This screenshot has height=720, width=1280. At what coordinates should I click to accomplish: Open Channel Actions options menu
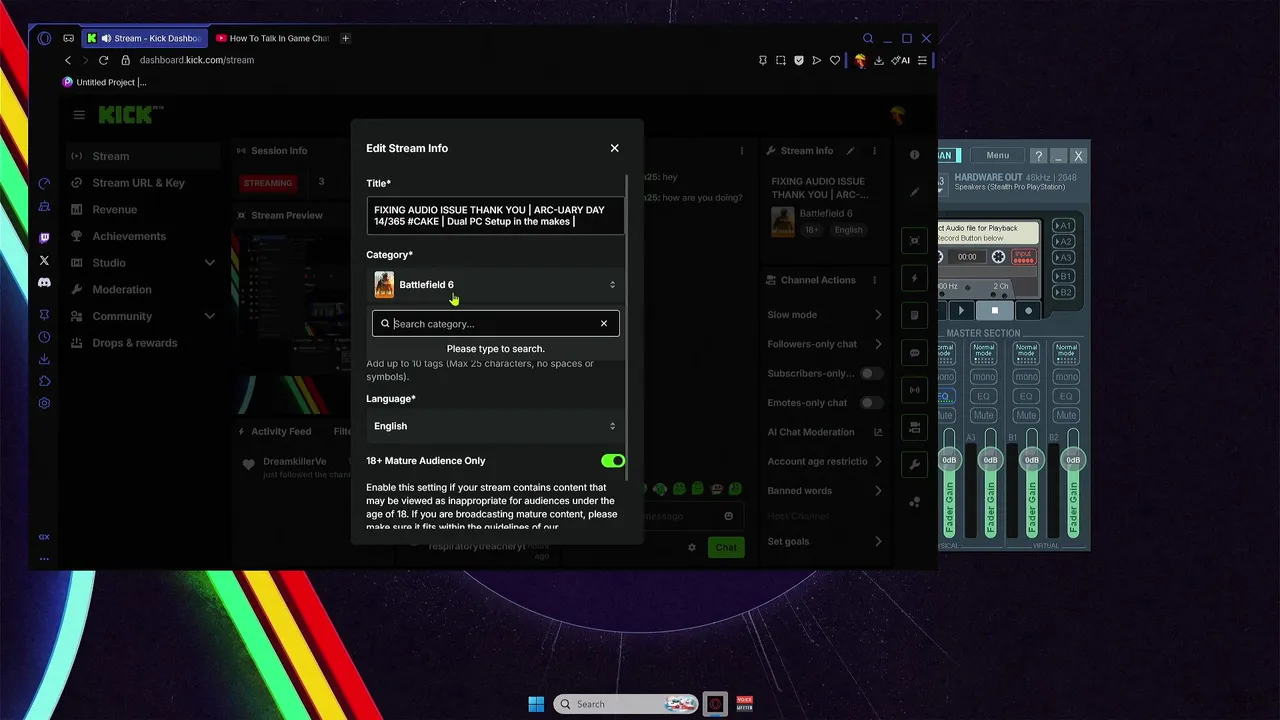tap(875, 280)
